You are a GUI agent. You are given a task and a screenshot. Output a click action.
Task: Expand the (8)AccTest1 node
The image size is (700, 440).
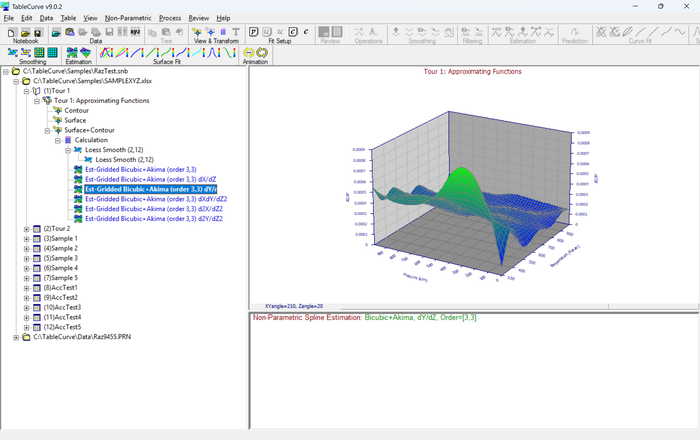(26, 288)
